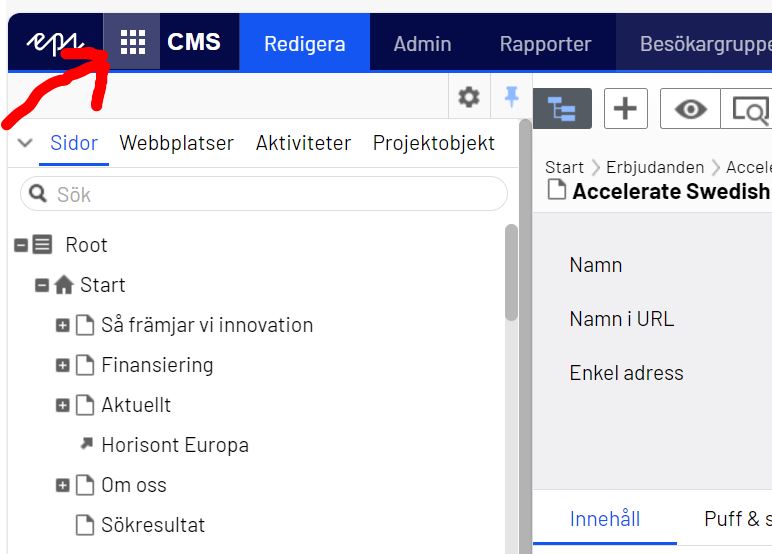Expand the Om oss tree node

point(62,486)
